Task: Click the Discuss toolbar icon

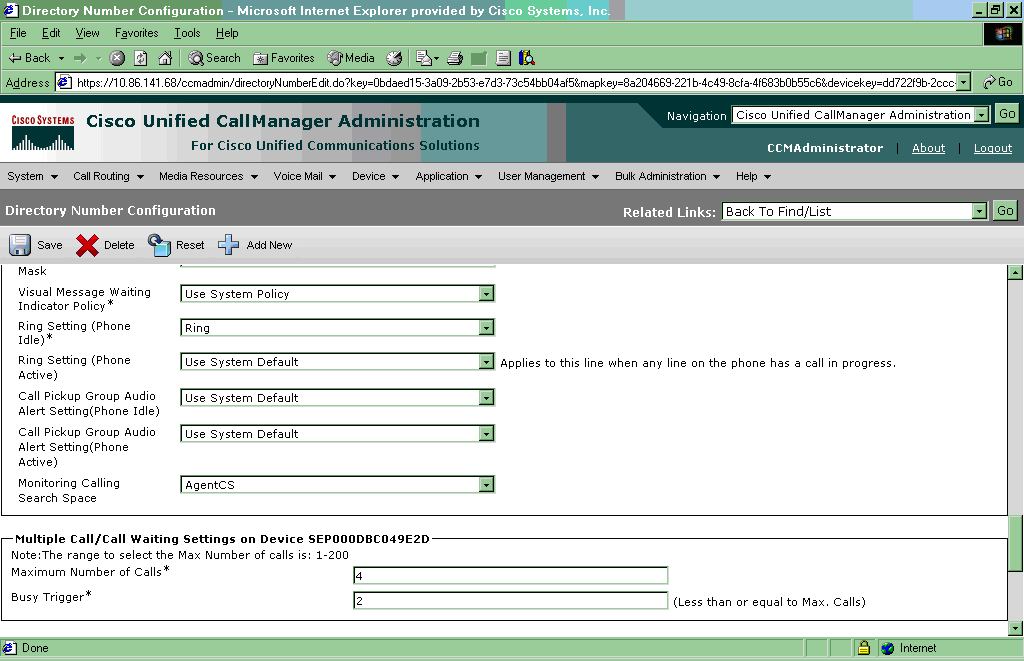Action: pos(503,58)
